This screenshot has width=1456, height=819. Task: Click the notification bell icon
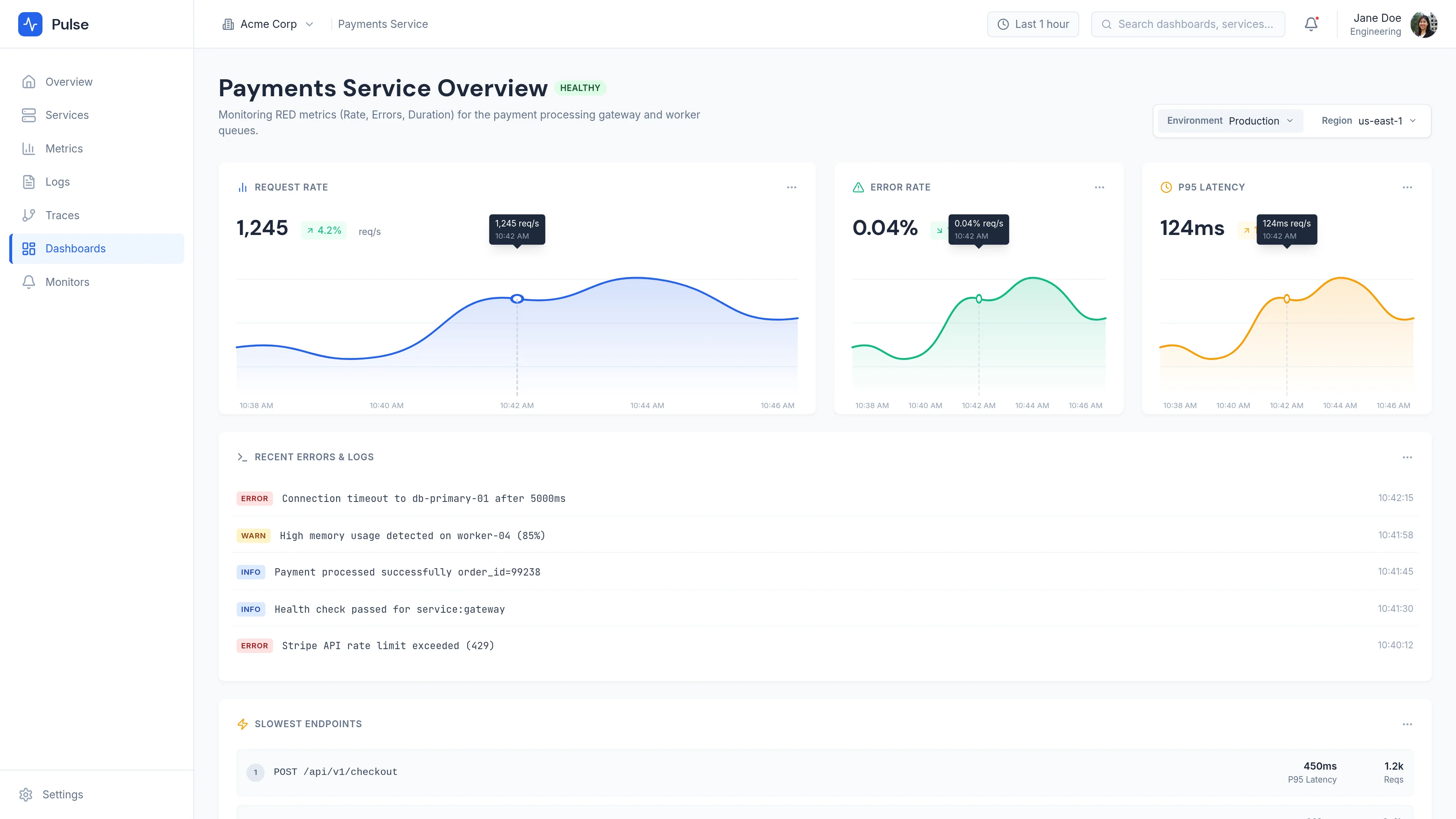tap(1311, 24)
